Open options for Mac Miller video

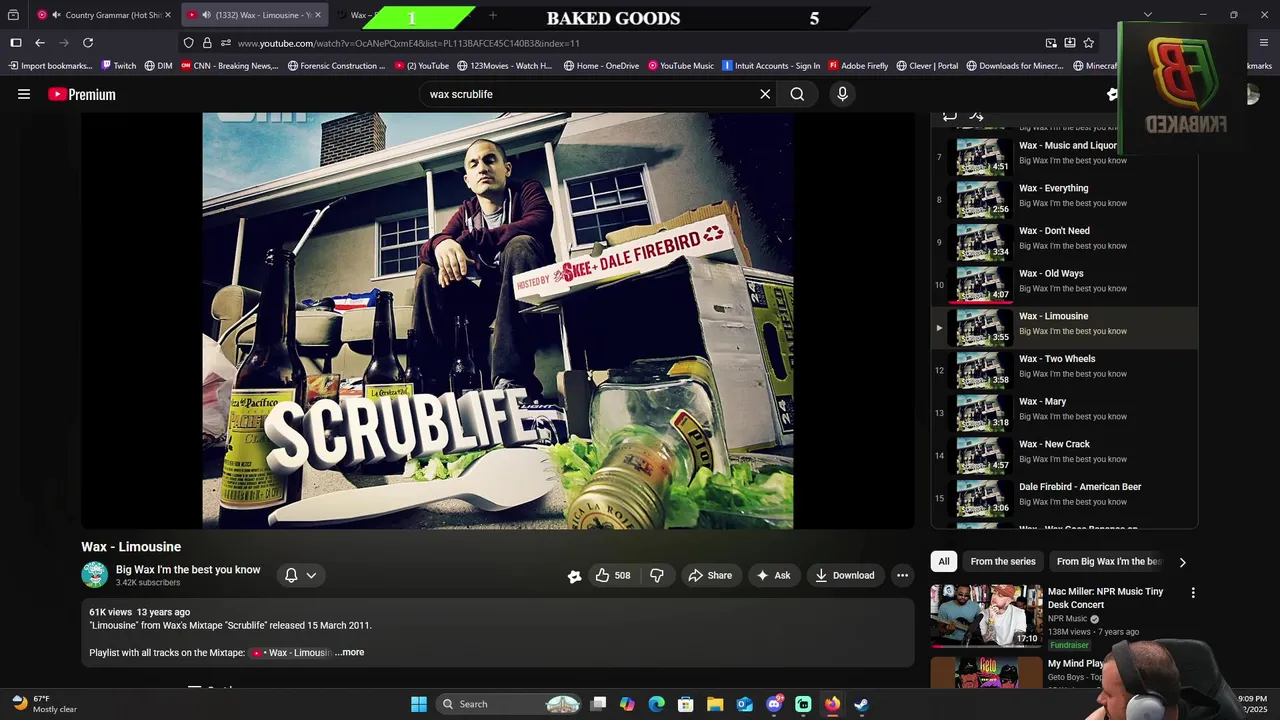coord(1193,593)
